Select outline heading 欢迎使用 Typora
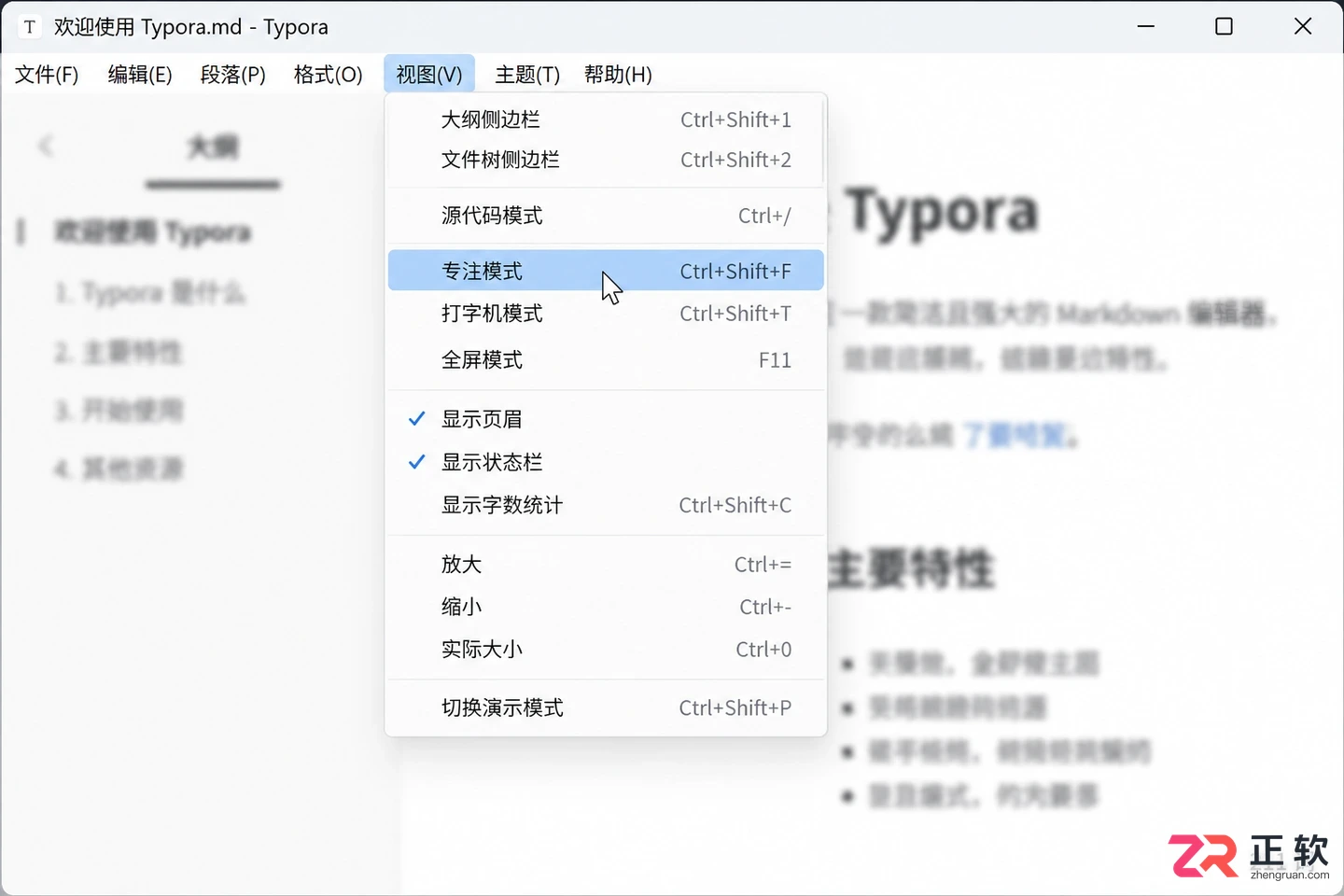The width and height of the screenshot is (1344, 896). pos(152,231)
